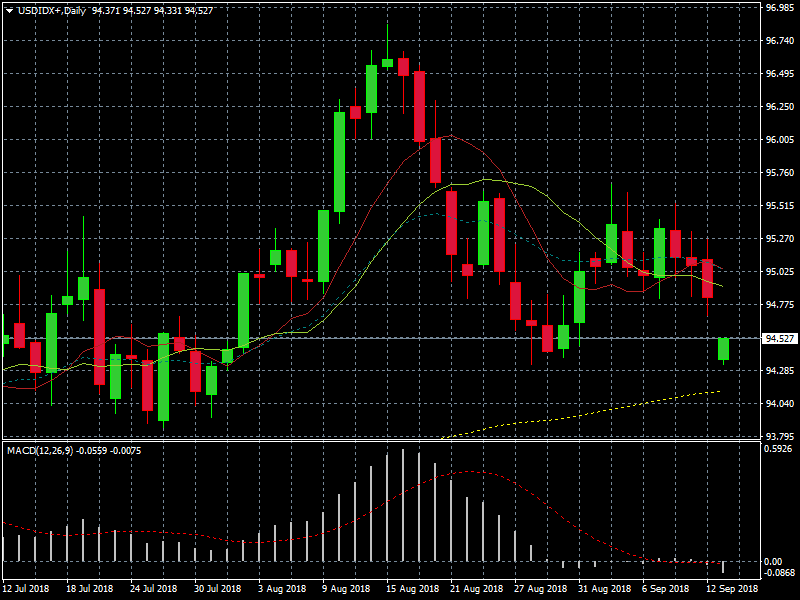Click the current price label 94.527

click(x=779, y=339)
